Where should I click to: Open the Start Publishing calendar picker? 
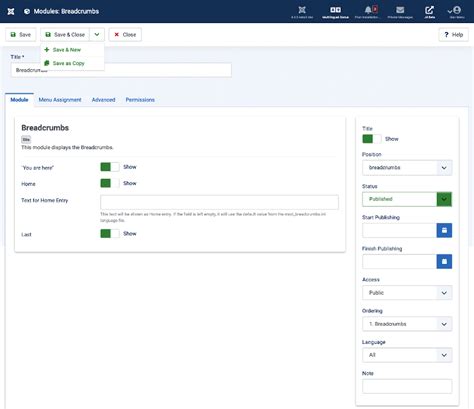(x=444, y=230)
